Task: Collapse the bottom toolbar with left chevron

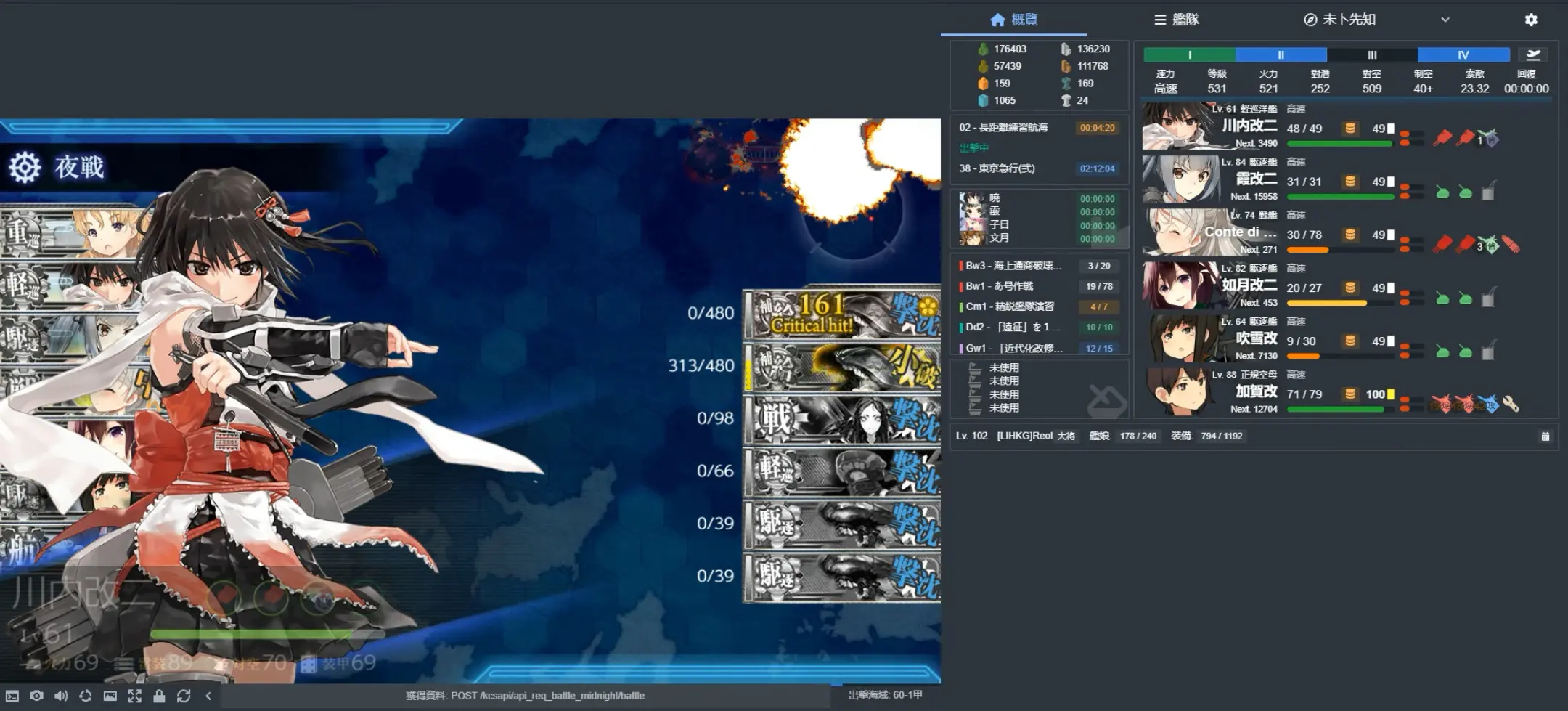Action: pos(208,696)
